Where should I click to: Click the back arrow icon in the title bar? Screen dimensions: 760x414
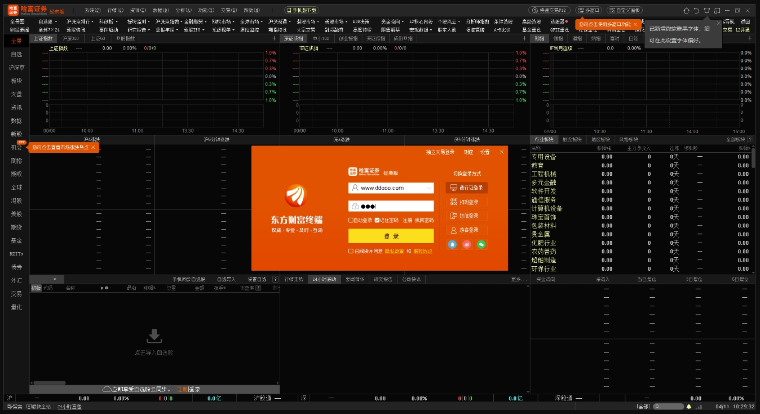(696, 10)
